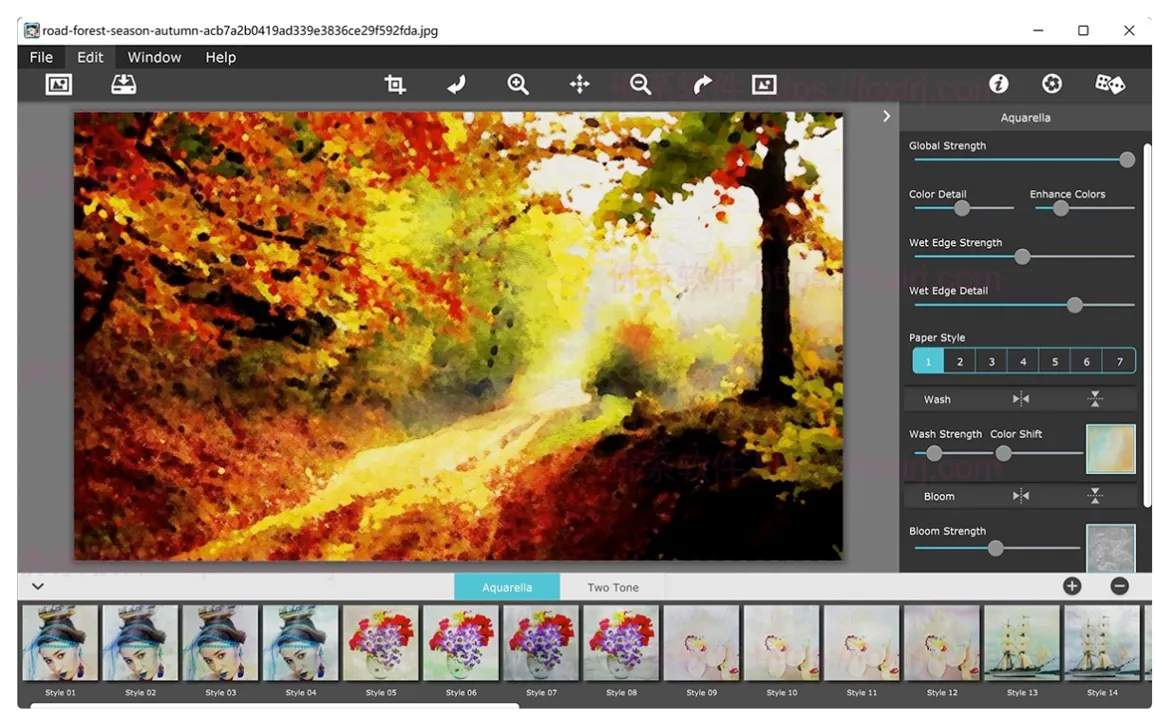Apply the Style 13 preset
Screen dimensions: 1155x720
(x=1022, y=643)
